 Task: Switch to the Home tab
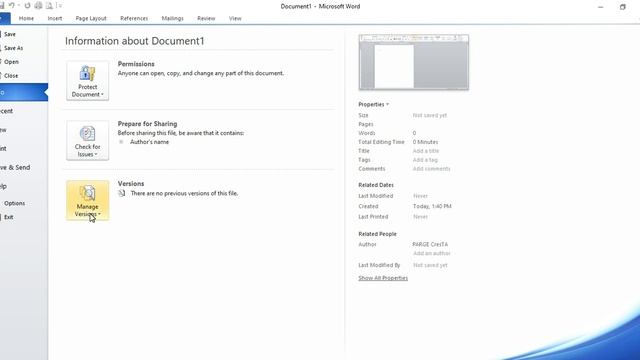(26, 18)
